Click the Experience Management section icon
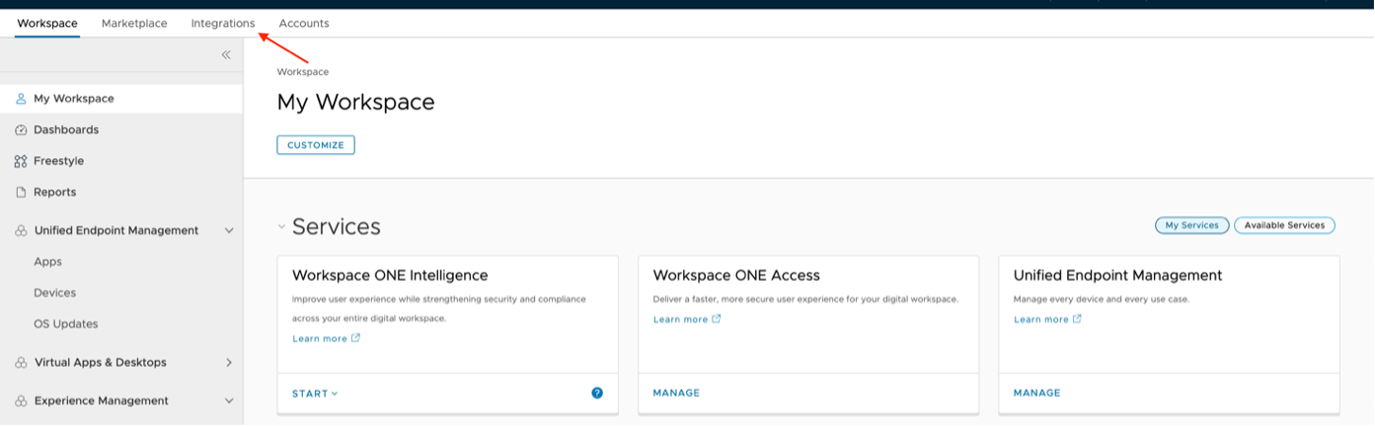The image size is (1375, 427). tap(20, 401)
